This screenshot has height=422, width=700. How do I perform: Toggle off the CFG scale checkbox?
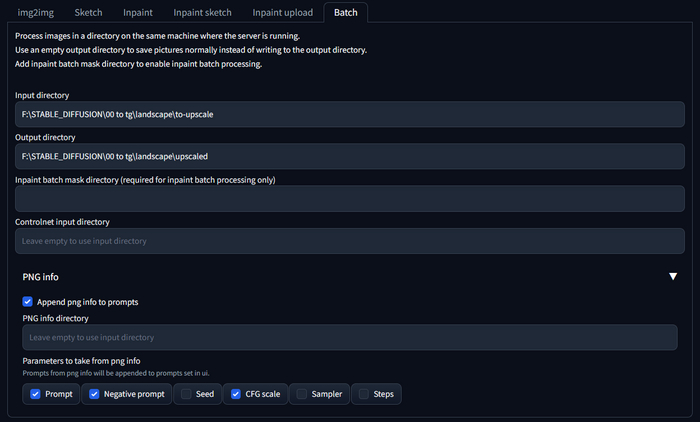(x=234, y=394)
